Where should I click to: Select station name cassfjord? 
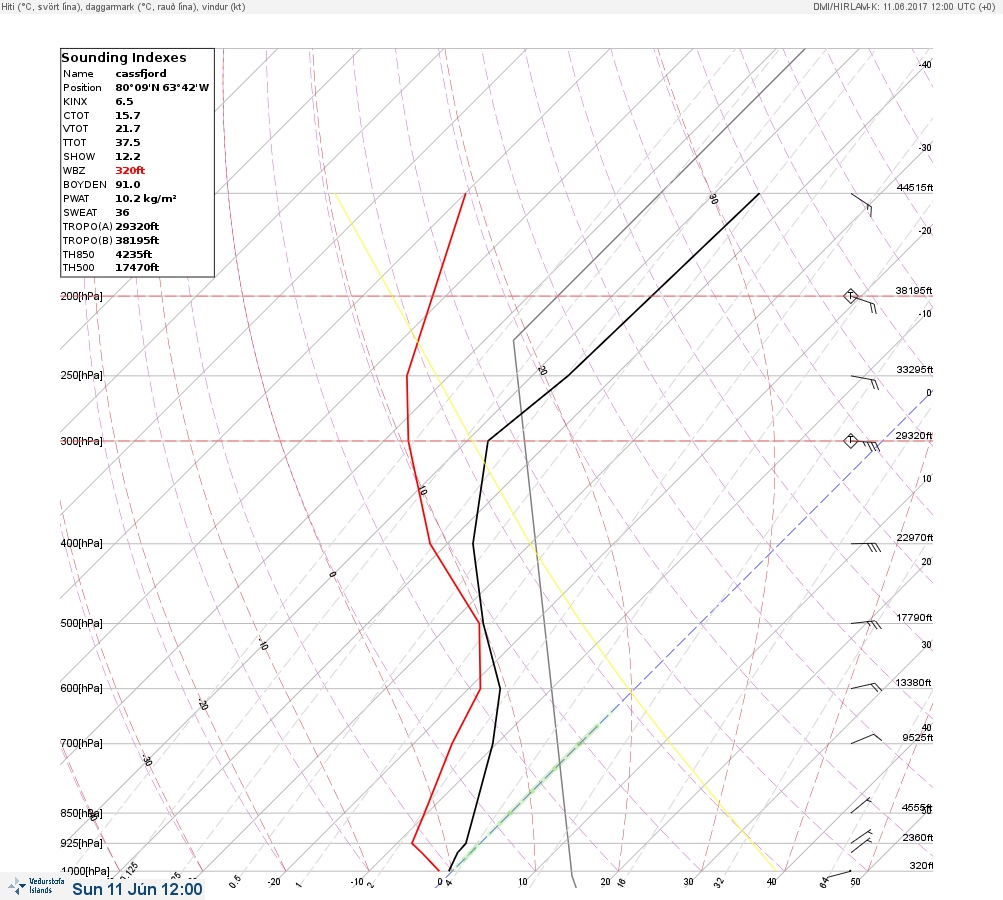pos(141,74)
